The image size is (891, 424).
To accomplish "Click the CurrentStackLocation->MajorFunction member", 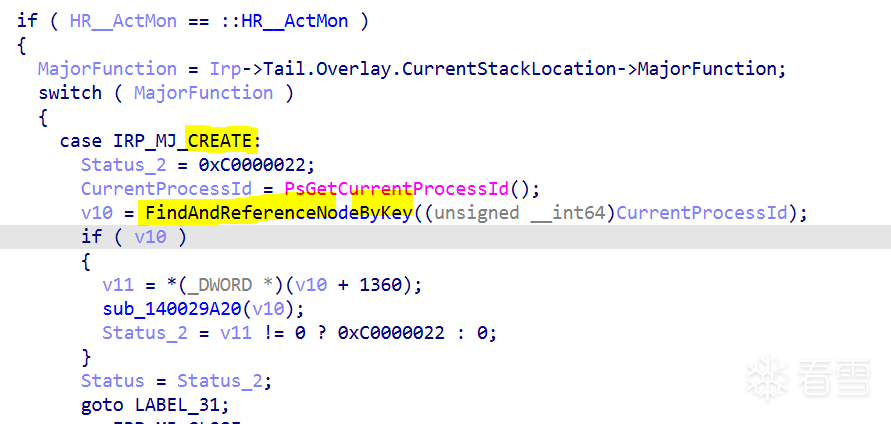I will coord(589,69).
